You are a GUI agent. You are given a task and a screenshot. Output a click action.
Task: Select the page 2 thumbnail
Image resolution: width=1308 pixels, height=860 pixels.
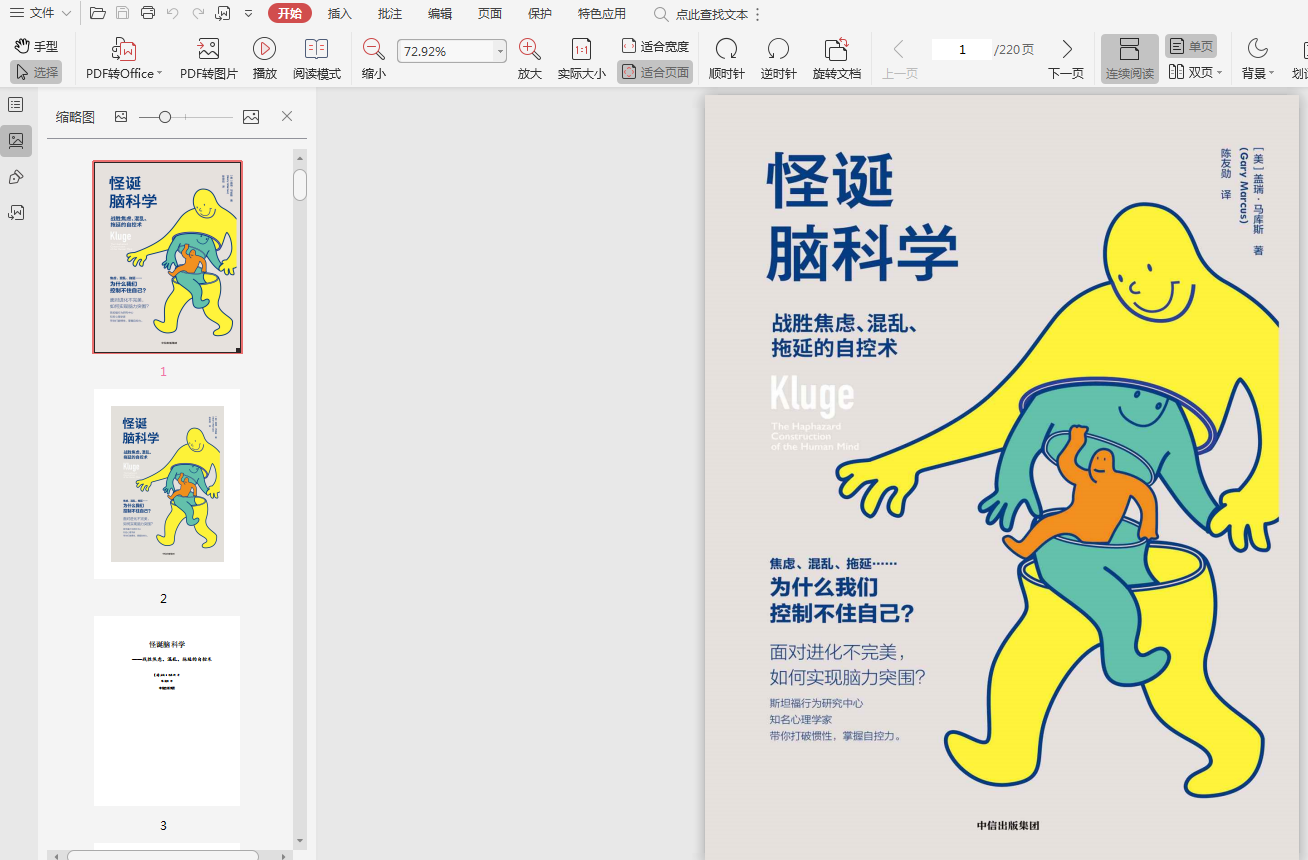167,484
